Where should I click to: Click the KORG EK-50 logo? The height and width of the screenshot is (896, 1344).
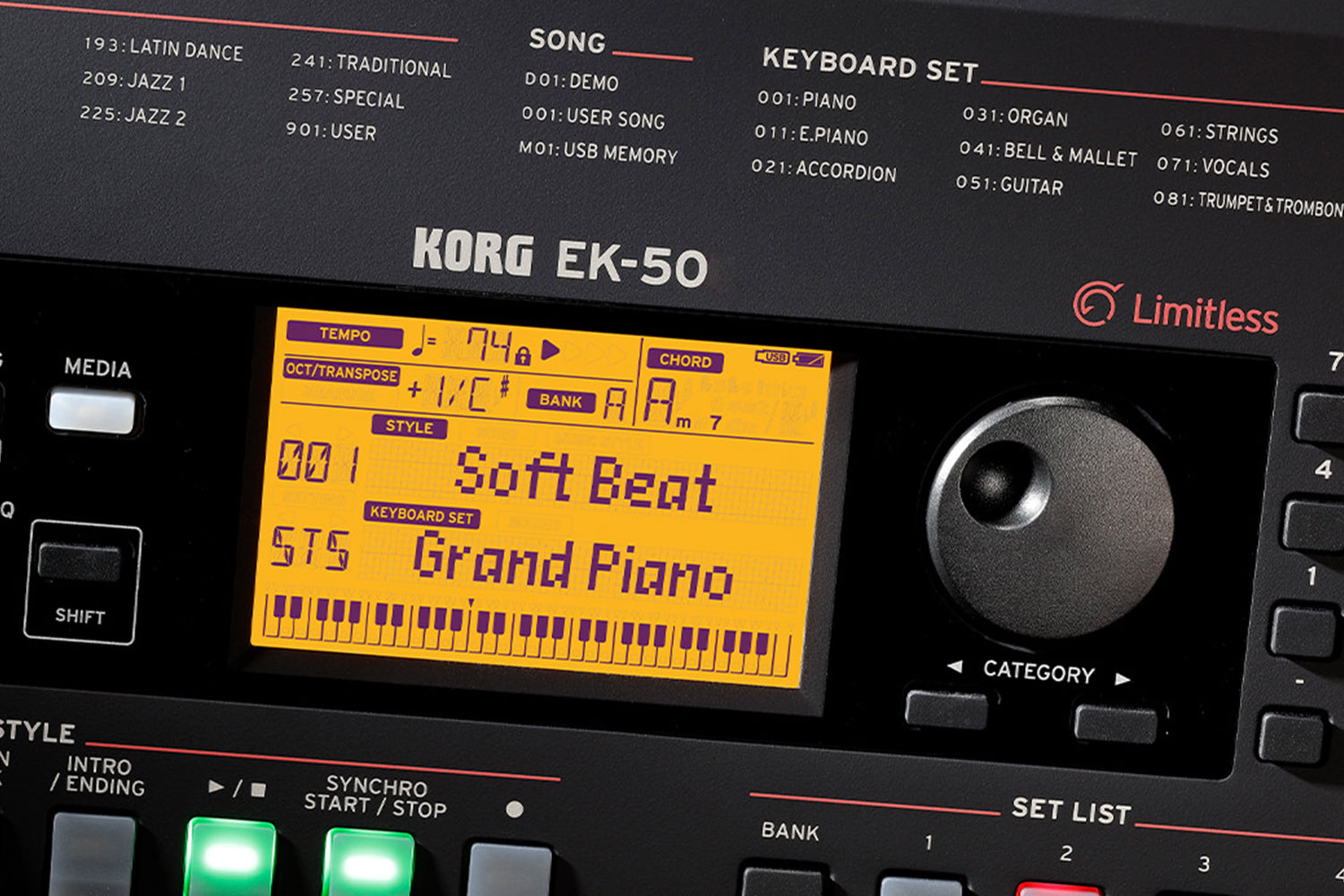(560, 256)
